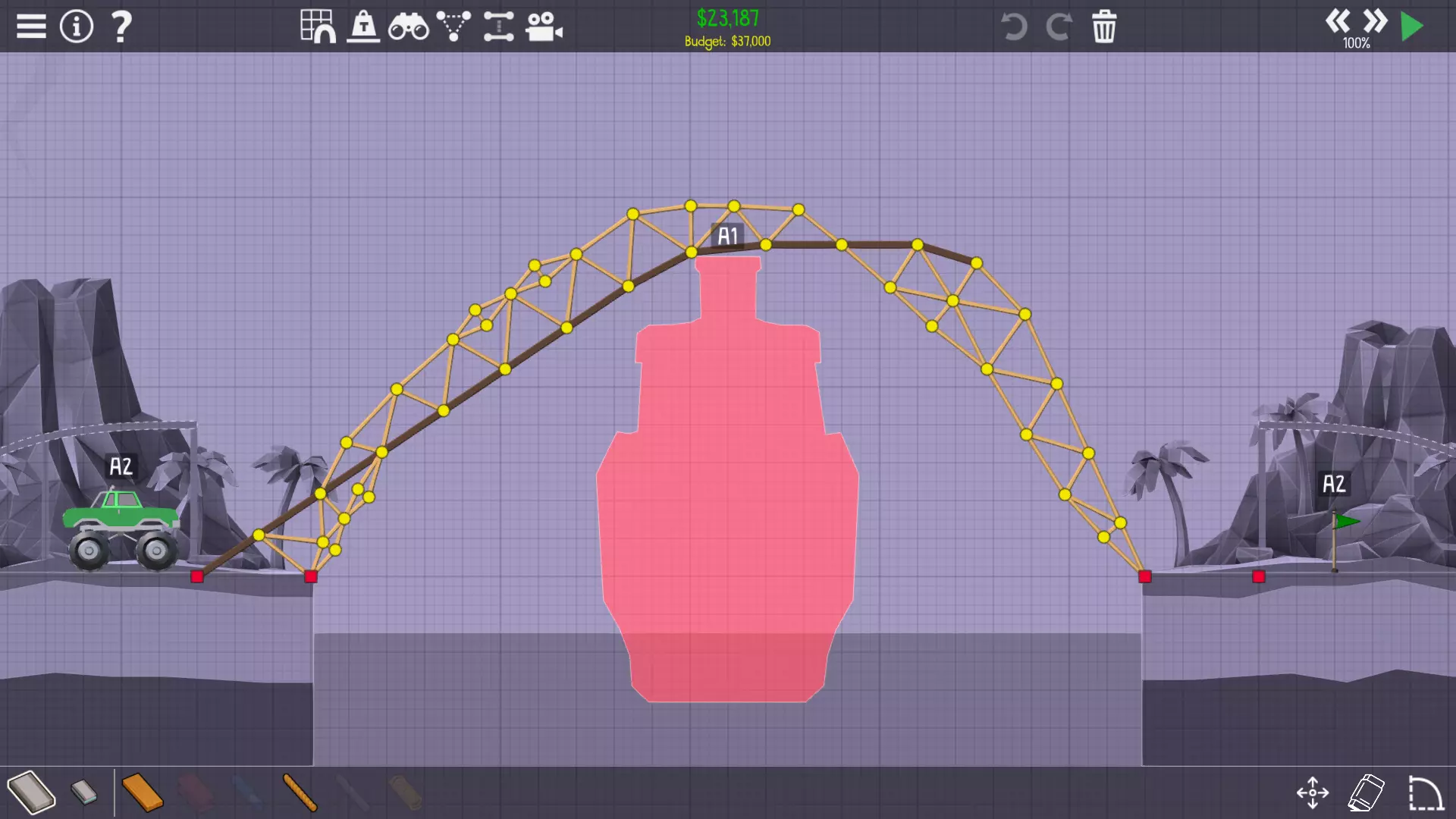Open the hamburger main menu

tap(31, 27)
